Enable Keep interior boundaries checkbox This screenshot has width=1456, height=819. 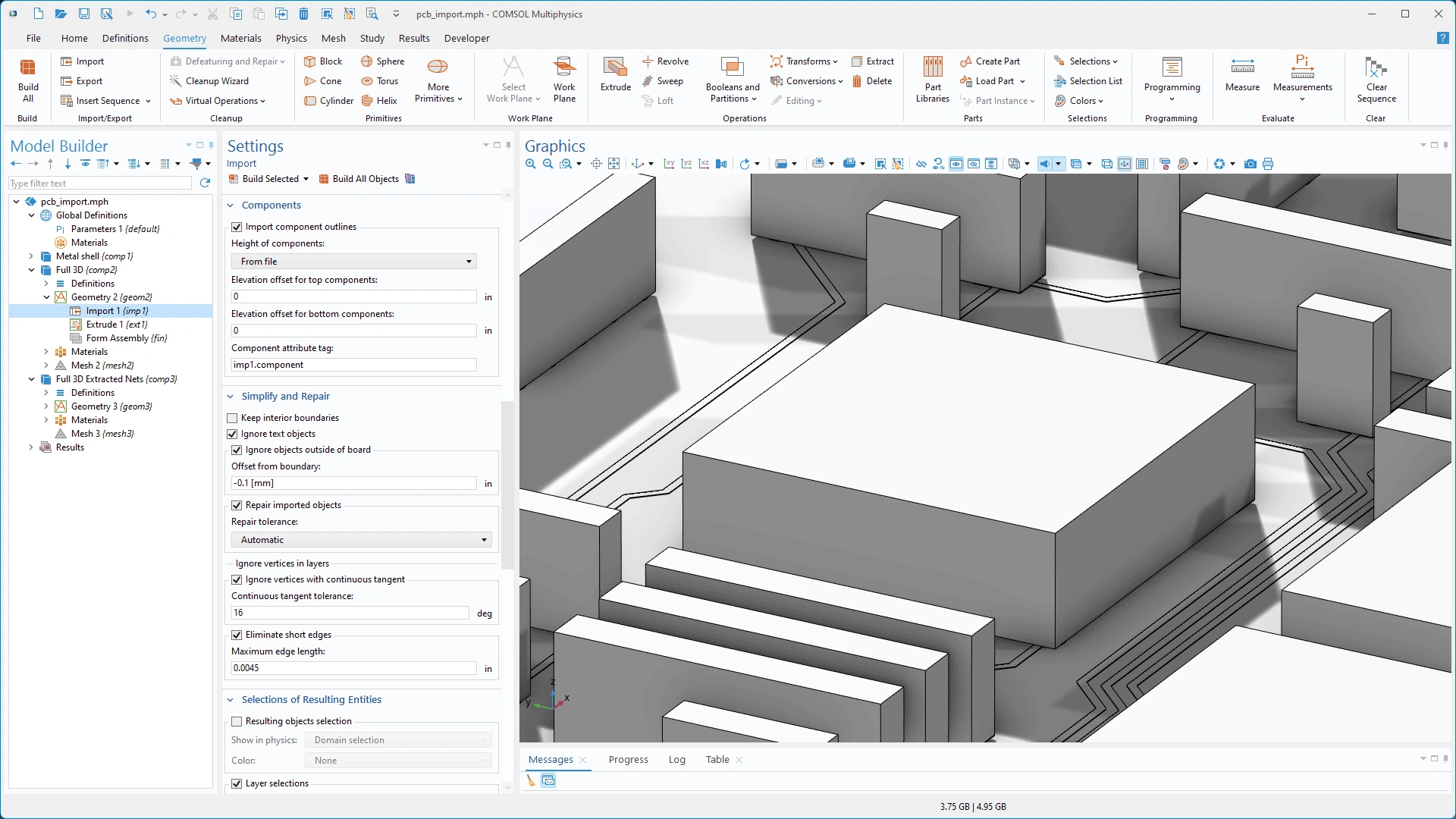[x=233, y=418]
